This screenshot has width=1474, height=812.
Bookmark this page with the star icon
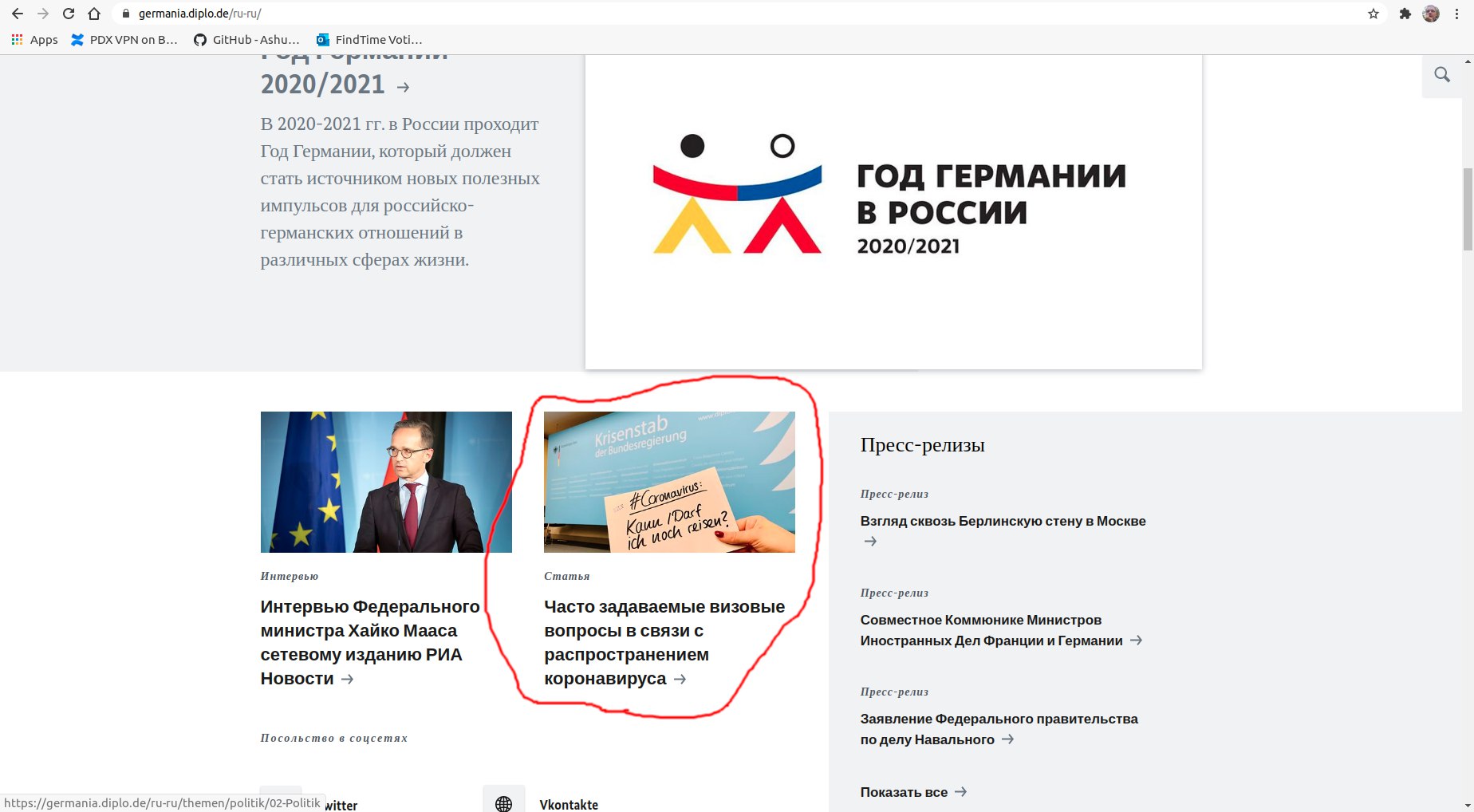tap(1373, 14)
